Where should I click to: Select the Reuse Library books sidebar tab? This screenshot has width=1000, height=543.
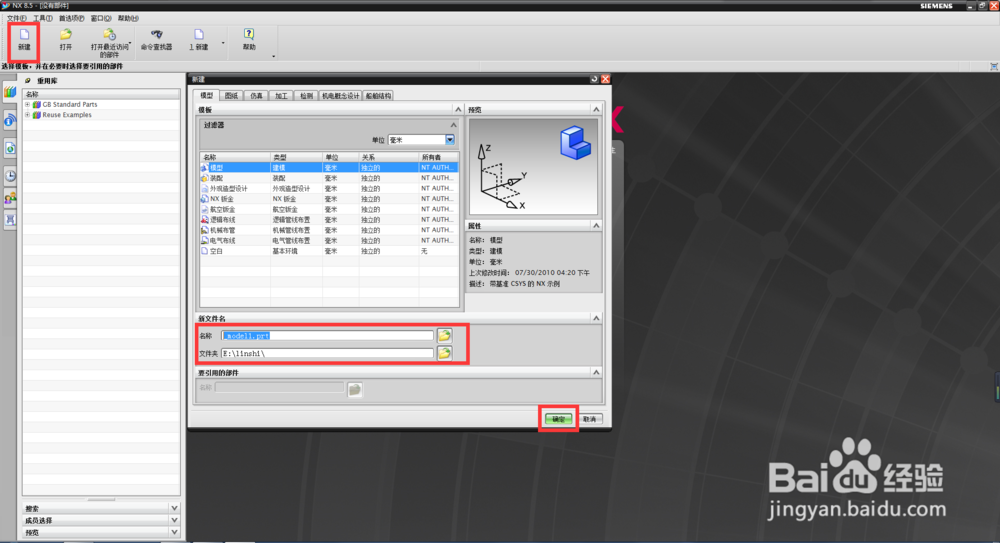tap(10, 92)
